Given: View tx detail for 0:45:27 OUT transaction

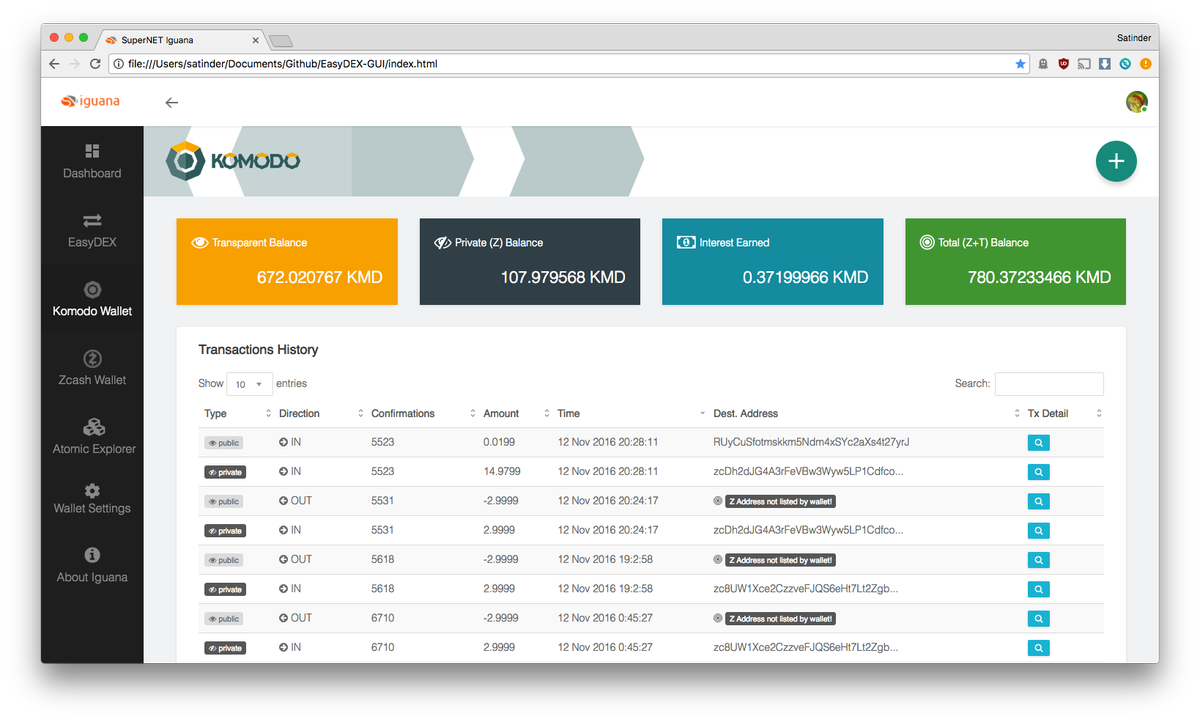Looking at the screenshot, I should (x=1038, y=619).
